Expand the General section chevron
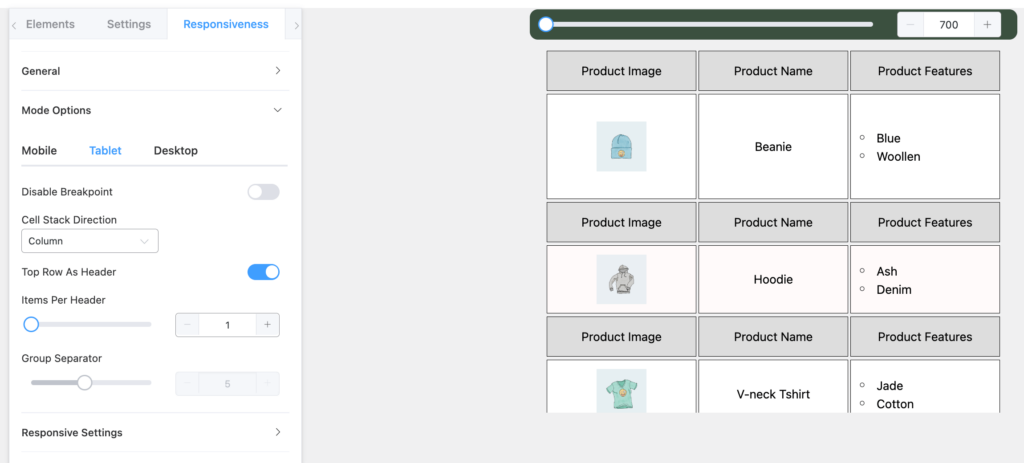Screen dimensions: 1024x463 pyautogui.click(x=278, y=71)
